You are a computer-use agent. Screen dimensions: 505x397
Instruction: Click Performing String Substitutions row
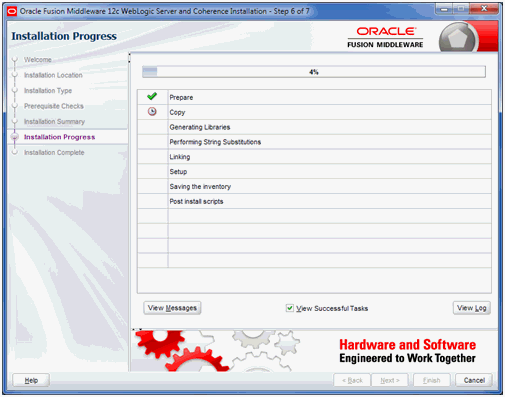point(314,142)
